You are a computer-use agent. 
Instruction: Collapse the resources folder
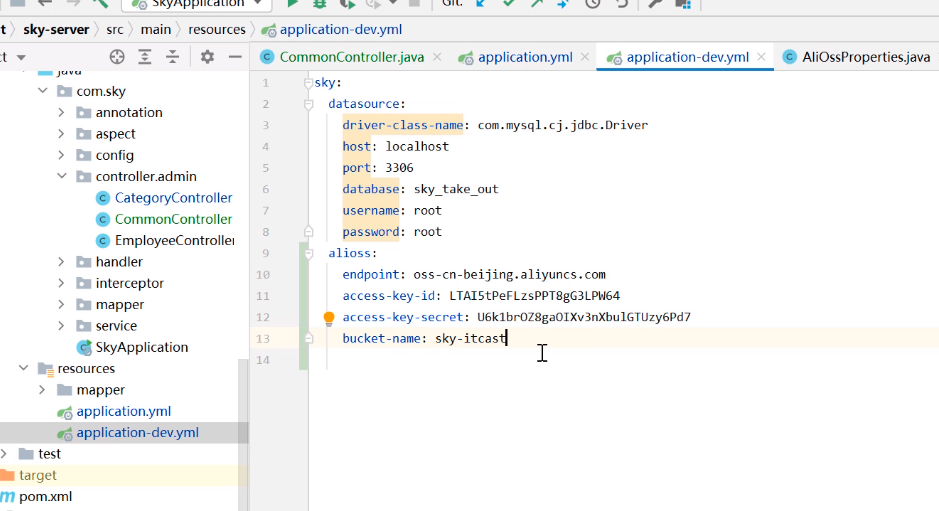[x=23, y=368]
